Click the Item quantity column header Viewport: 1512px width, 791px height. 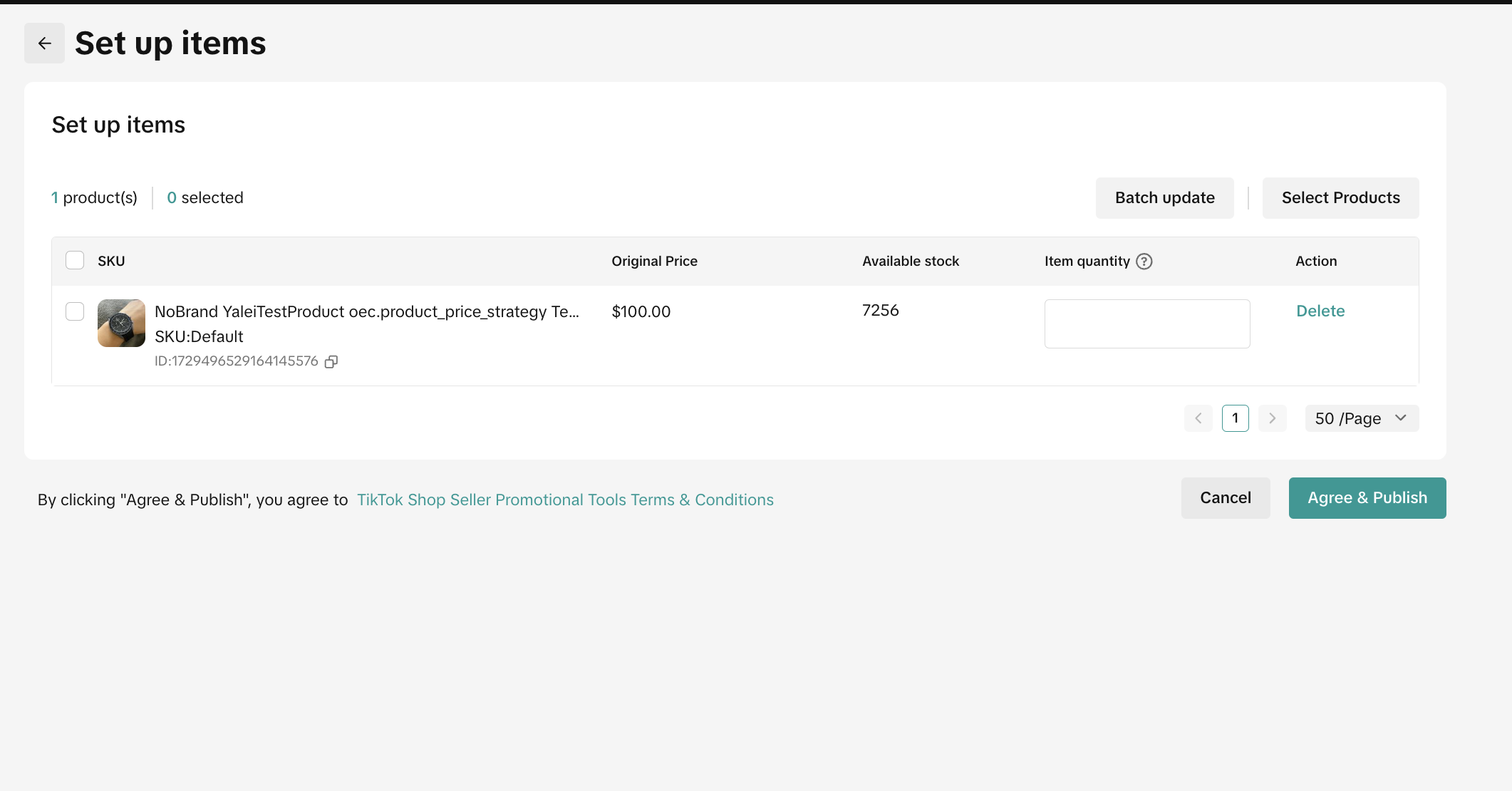[1087, 262]
